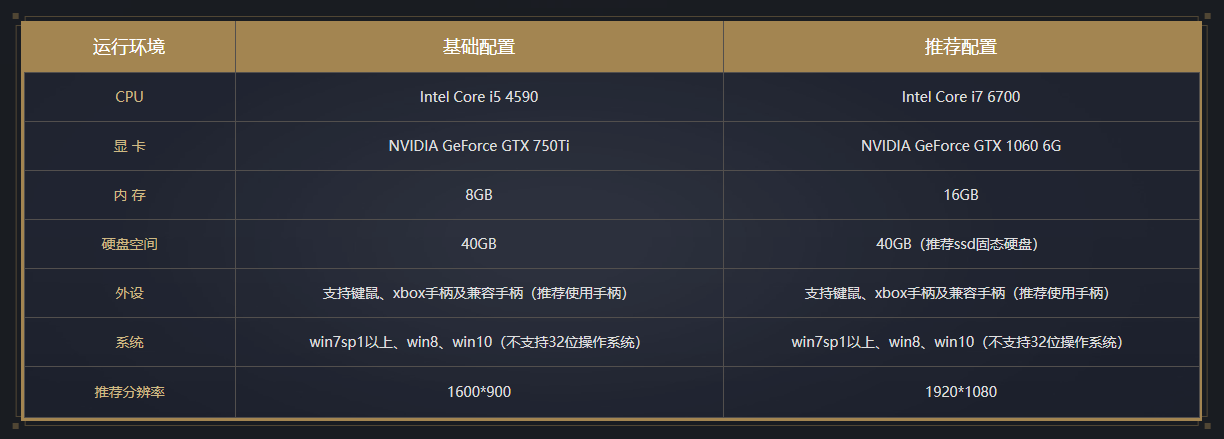Click the 16GB memory cell

point(961,195)
